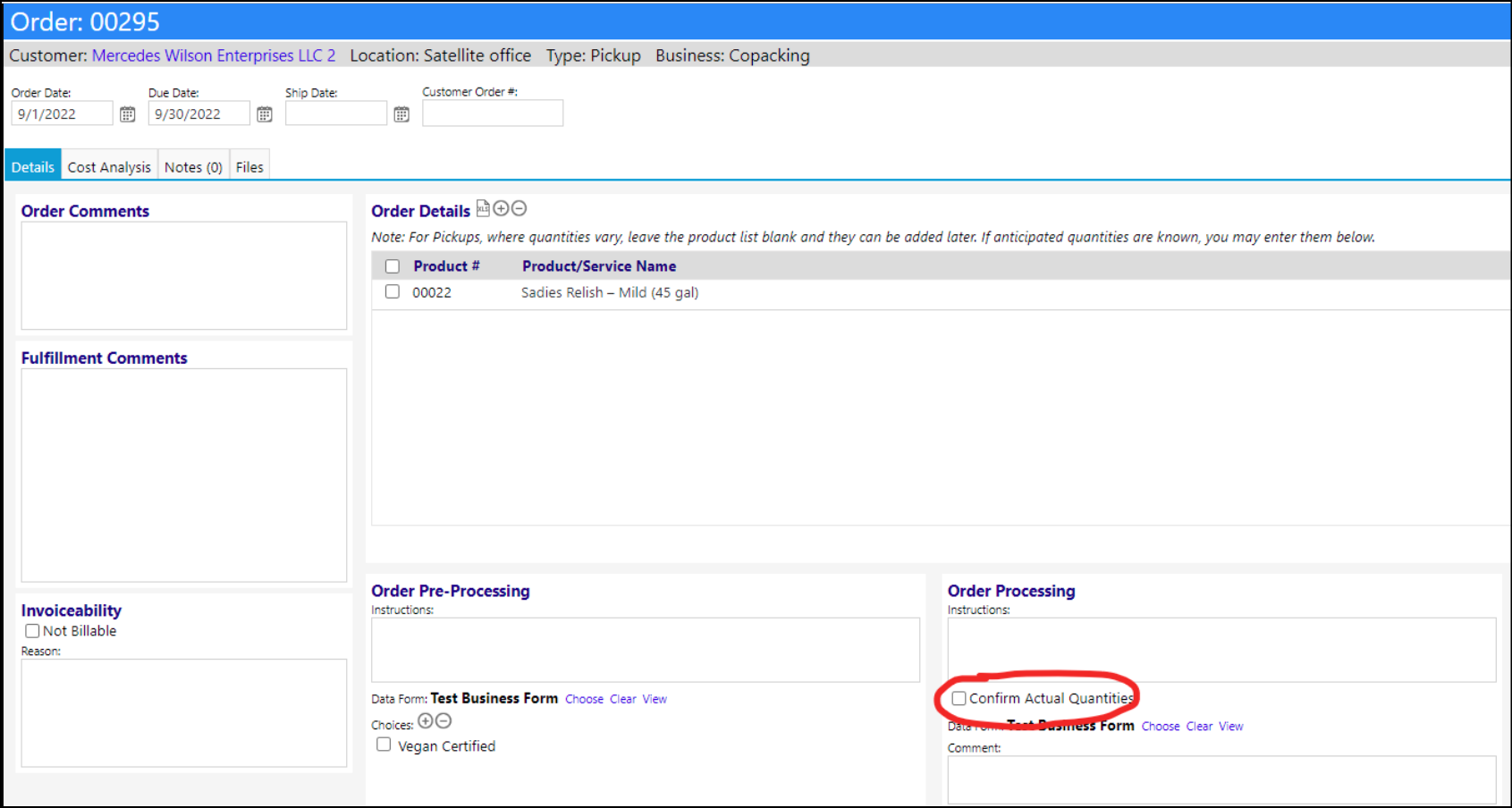View the Pre-Processing data form
The image size is (1512, 808).
click(655, 699)
